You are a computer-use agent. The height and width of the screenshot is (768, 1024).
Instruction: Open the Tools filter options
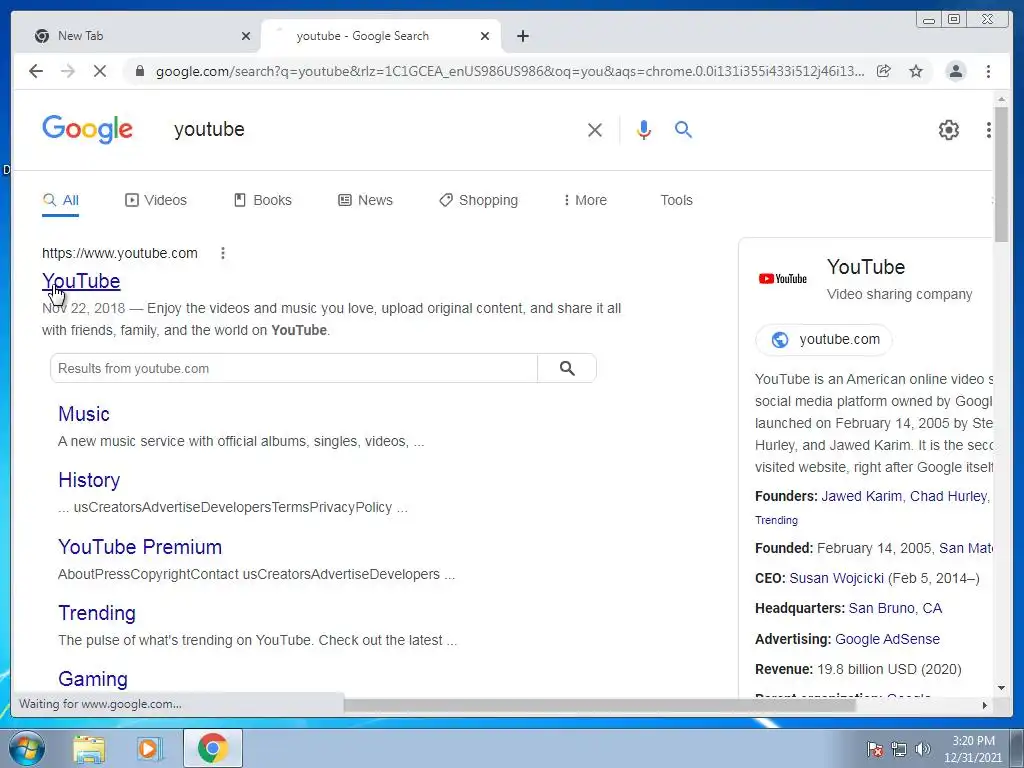[676, 200]
